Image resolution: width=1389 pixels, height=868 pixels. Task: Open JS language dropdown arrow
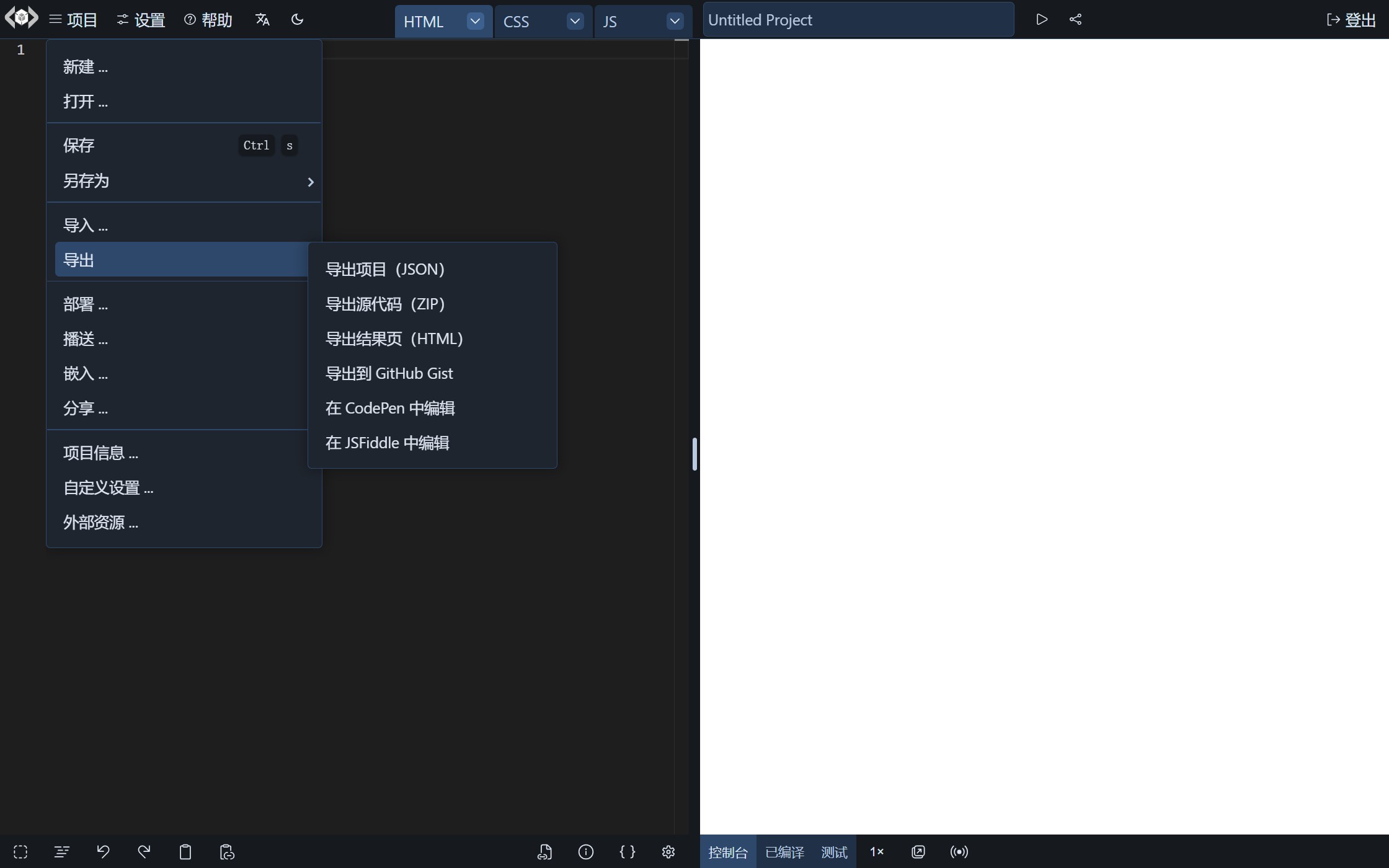click(675, 21)
